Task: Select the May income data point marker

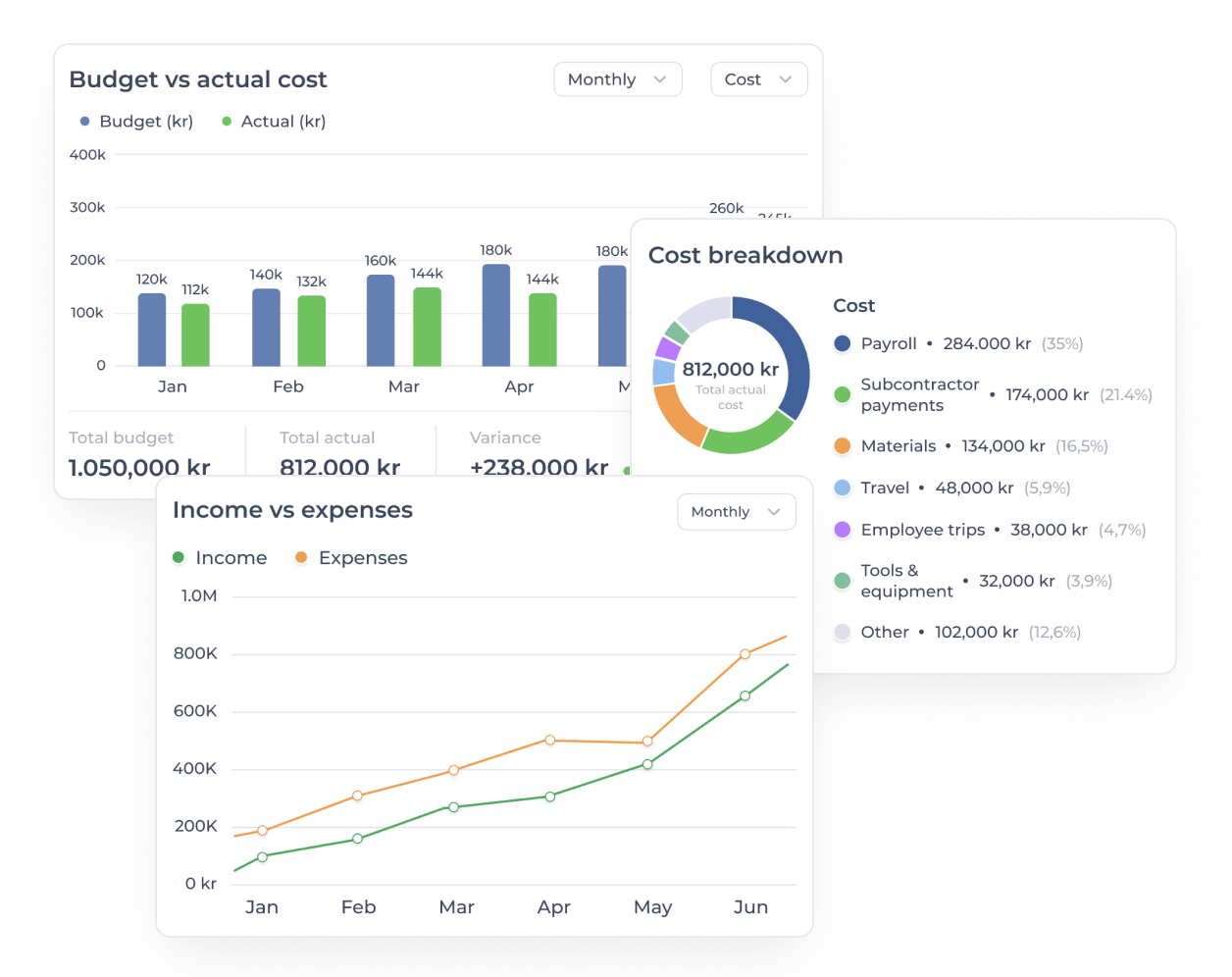Action: (x=647, y=764)
